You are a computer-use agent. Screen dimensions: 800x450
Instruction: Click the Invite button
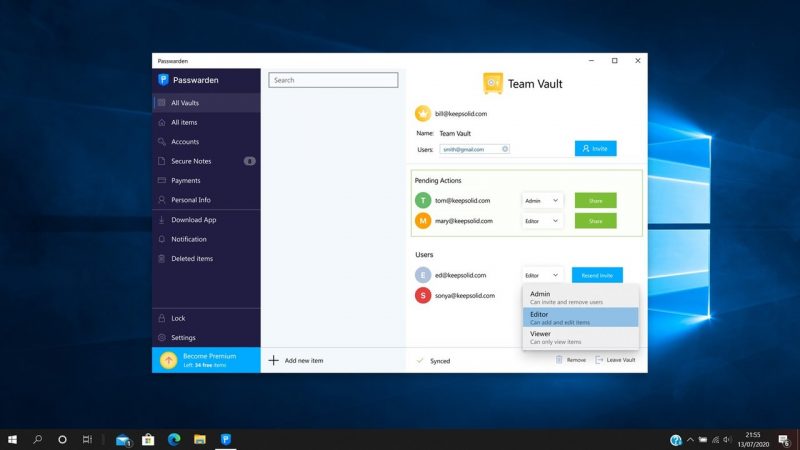[595, 148]
